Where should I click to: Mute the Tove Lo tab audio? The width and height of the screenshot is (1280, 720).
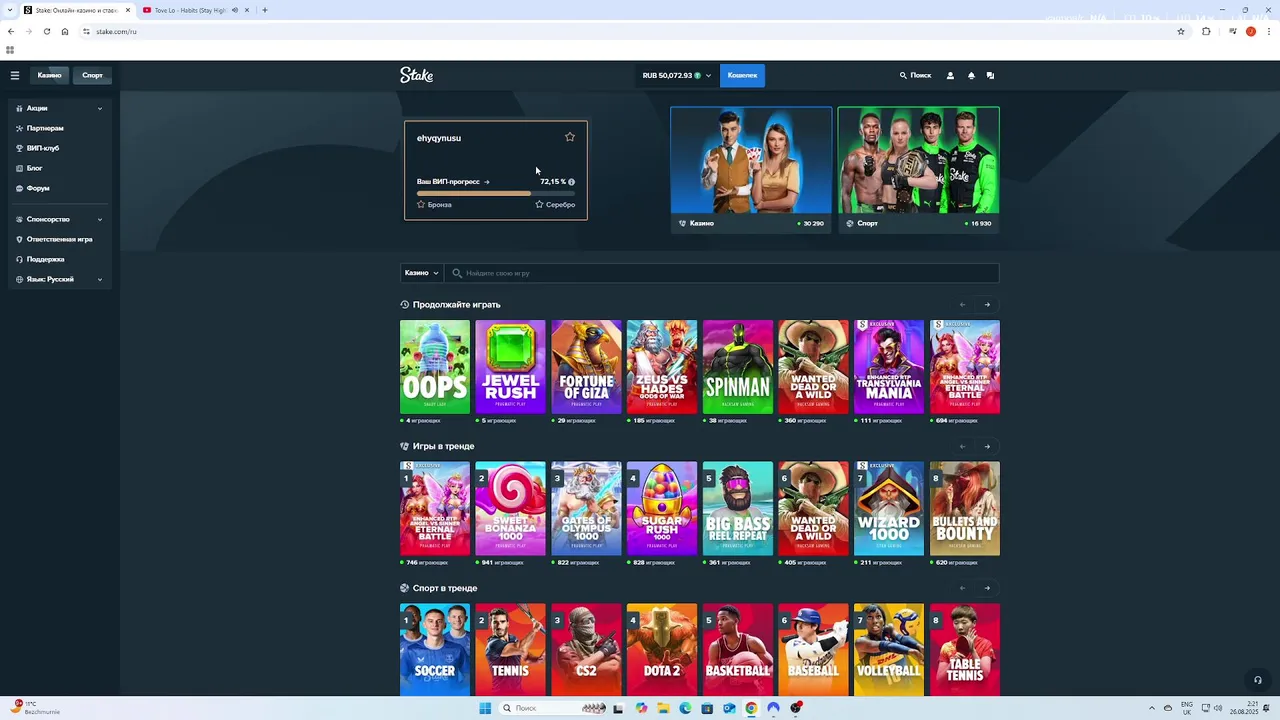click(x=235, y=10)
